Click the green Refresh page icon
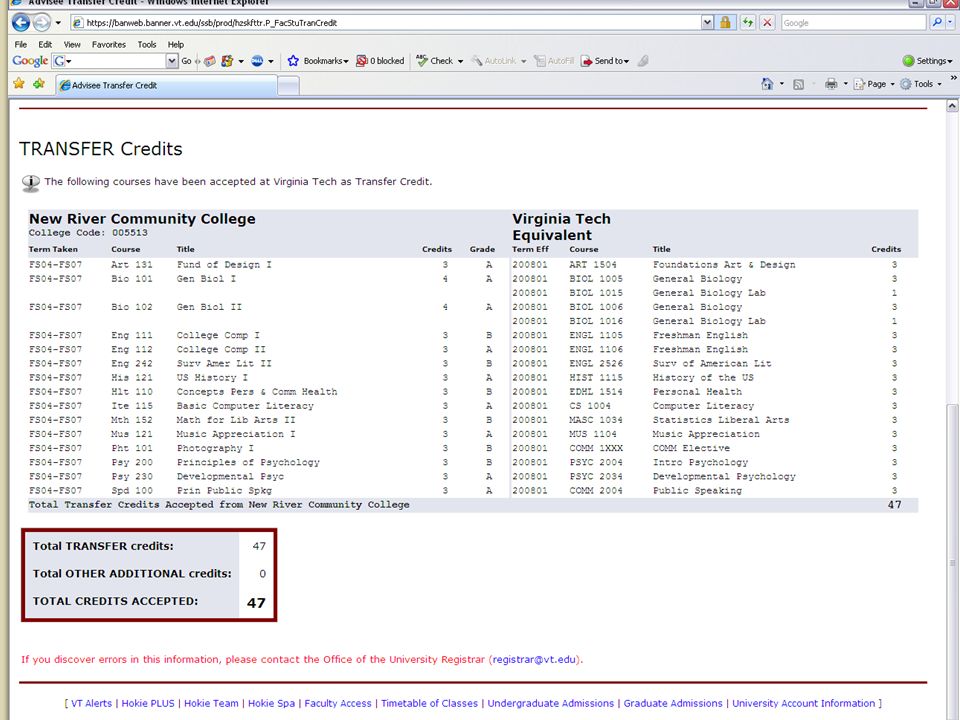 coord(748,23)
